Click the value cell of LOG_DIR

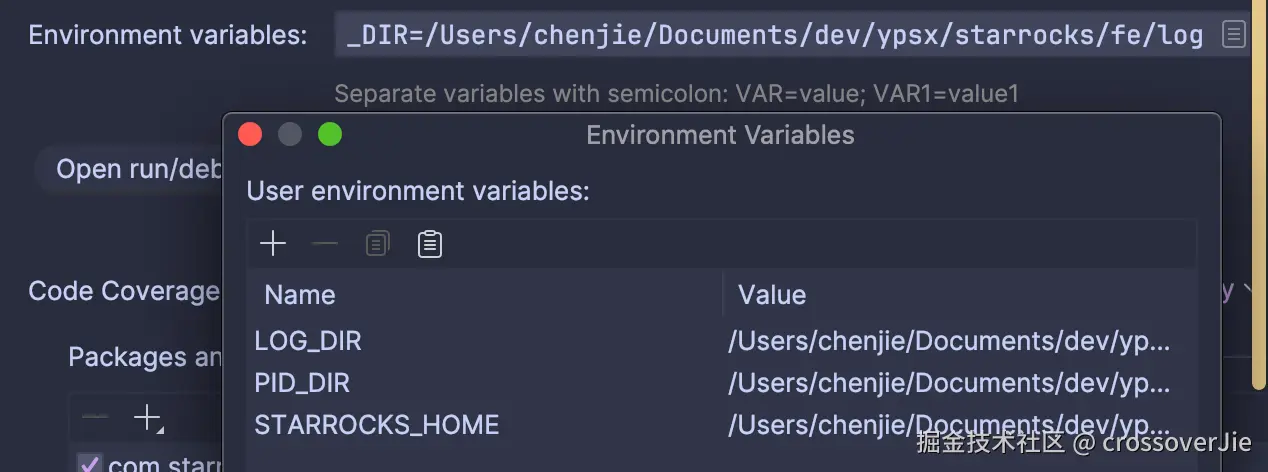948,341
